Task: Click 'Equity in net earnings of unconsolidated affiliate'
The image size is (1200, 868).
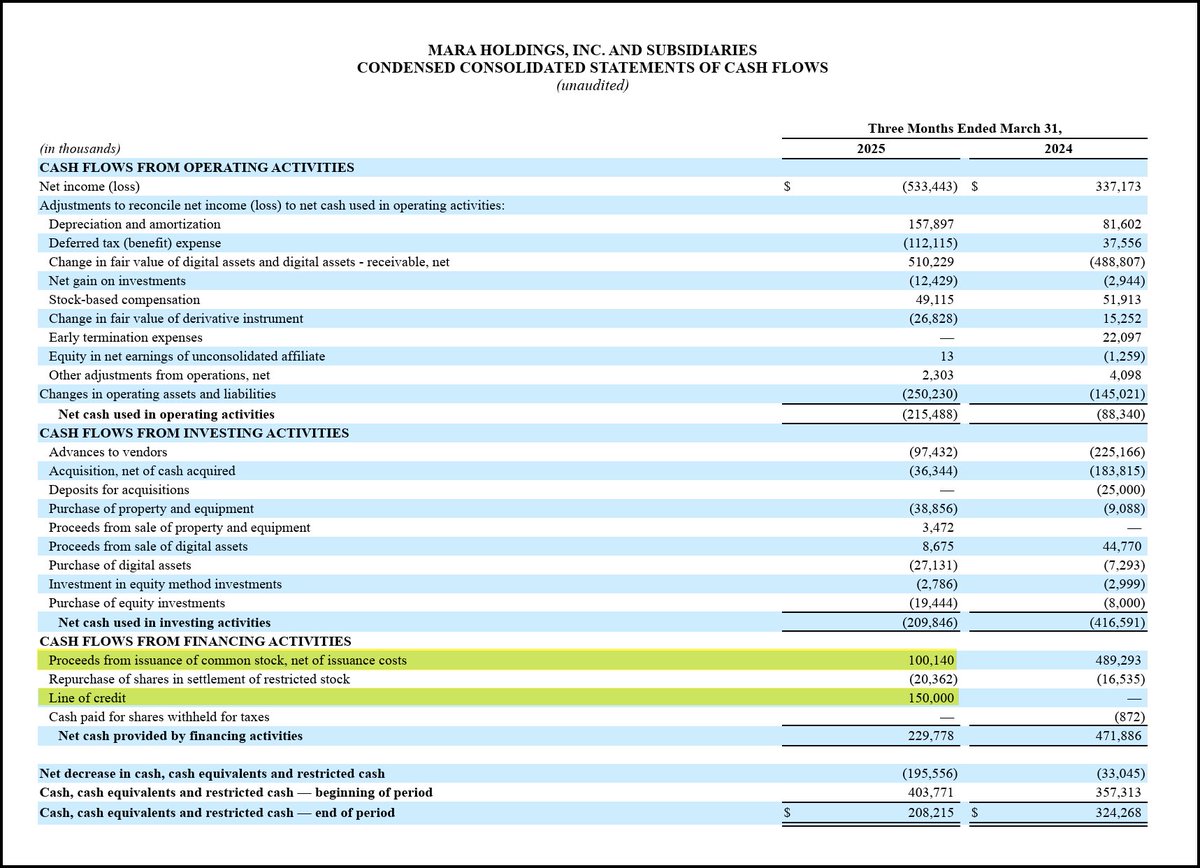Action: pyautogui.click(x=186, y=357)
